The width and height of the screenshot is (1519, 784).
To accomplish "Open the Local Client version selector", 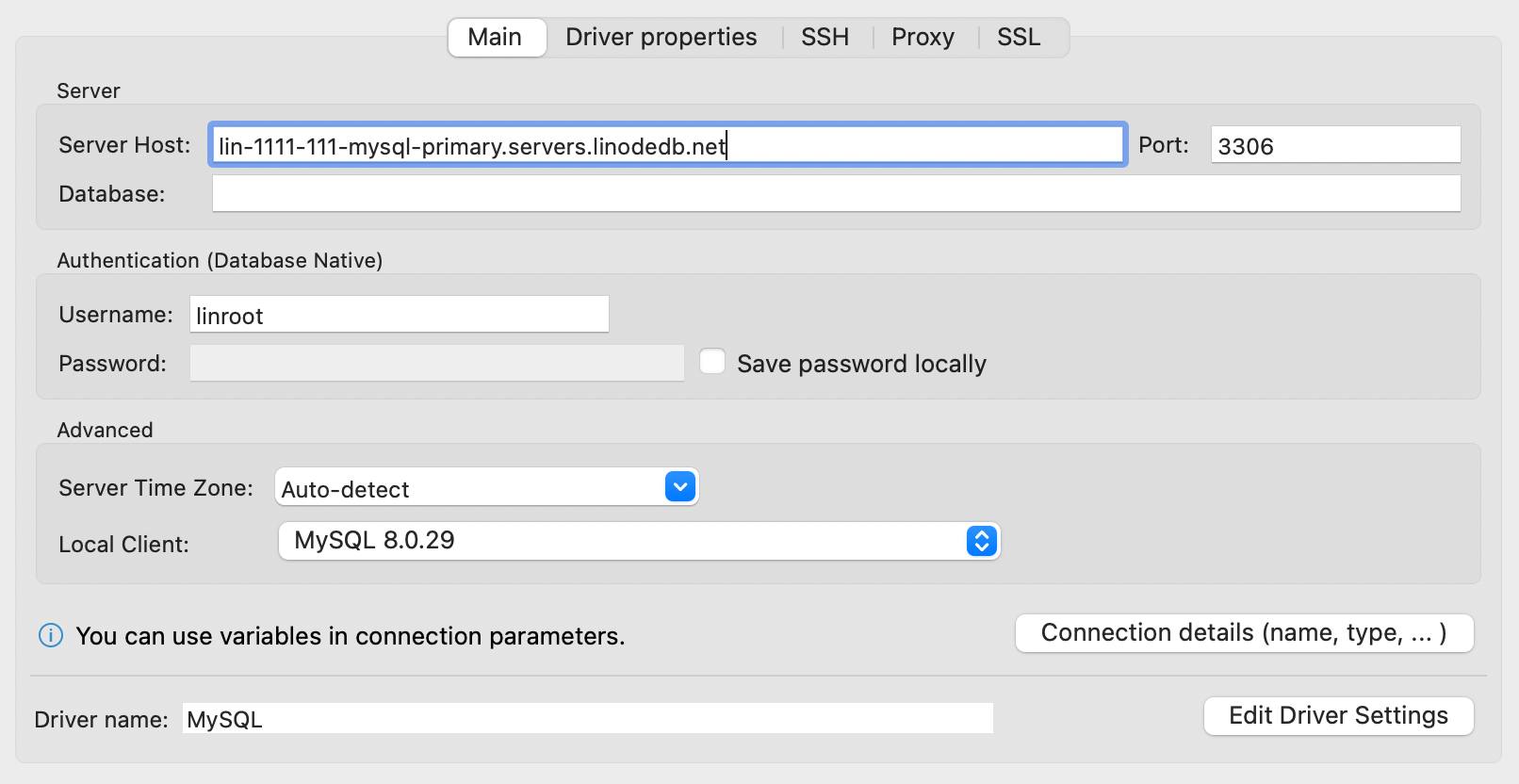I will click(980, 541).
